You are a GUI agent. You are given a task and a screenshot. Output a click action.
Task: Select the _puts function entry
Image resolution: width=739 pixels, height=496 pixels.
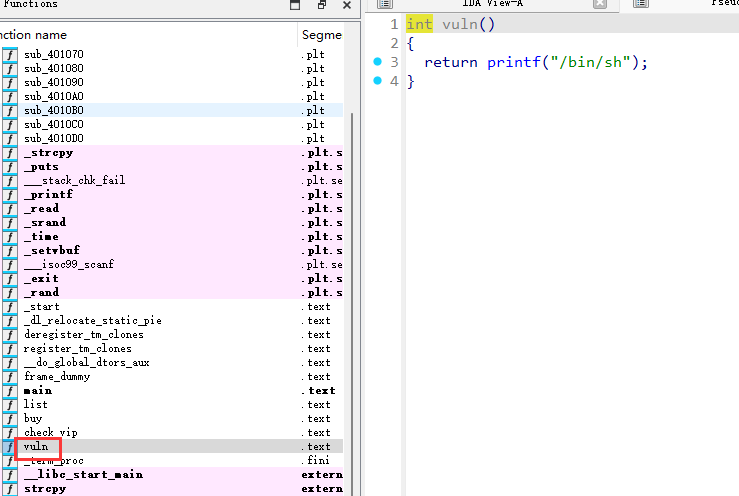coord(172,166)
